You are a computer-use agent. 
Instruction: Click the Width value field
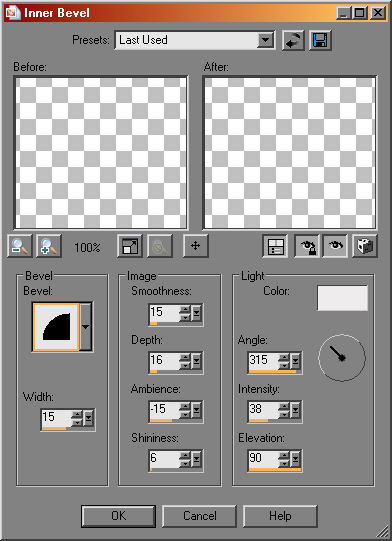click(x=56, y=417)
